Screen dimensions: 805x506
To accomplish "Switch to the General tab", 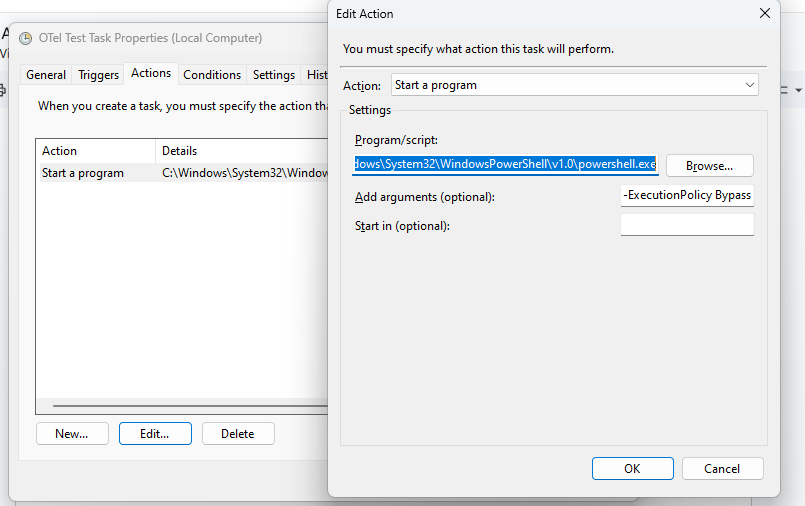I will (x=46, y=75).
